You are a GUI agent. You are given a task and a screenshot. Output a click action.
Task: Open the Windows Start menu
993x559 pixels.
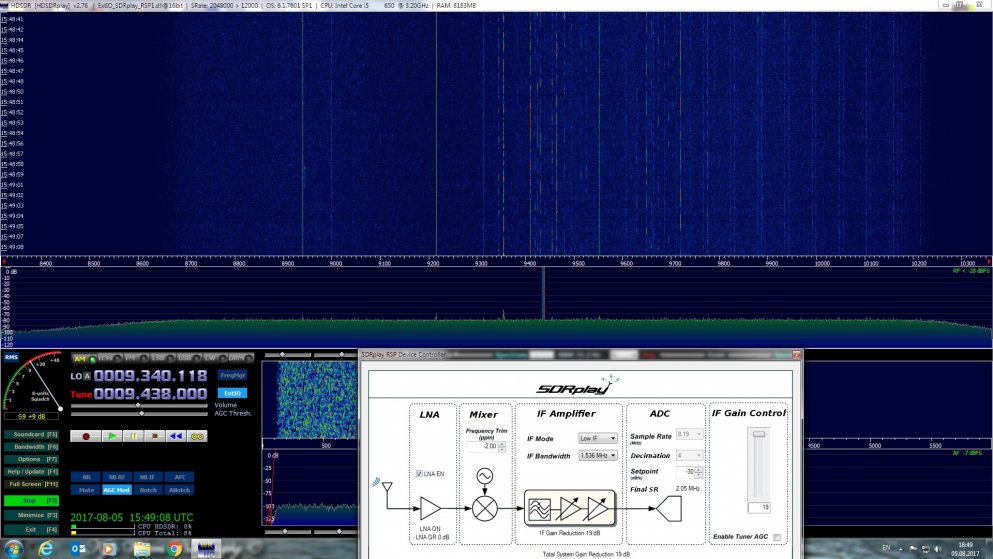(x=13, y=549)
